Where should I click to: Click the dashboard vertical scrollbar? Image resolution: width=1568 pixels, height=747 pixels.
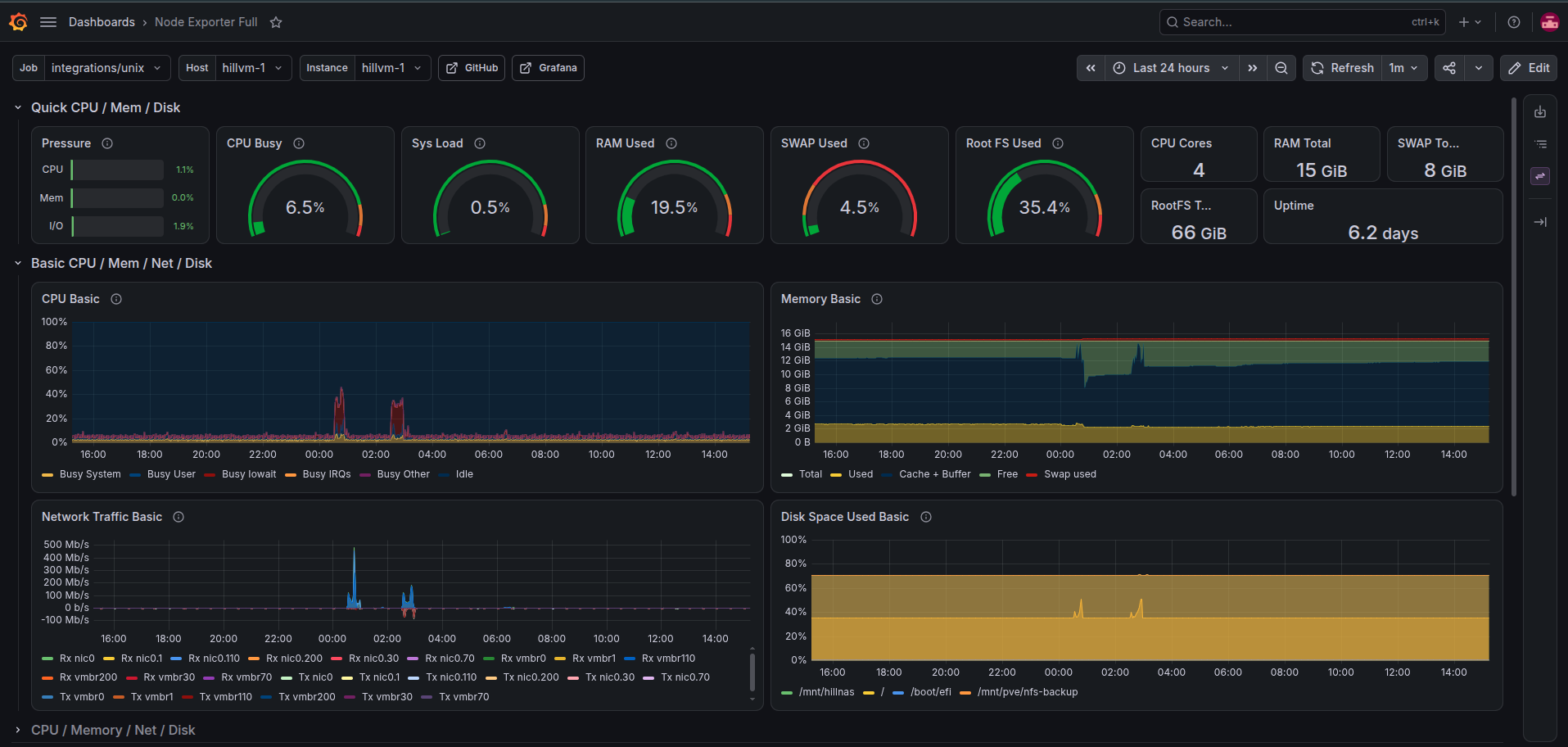click(1514, 297)
